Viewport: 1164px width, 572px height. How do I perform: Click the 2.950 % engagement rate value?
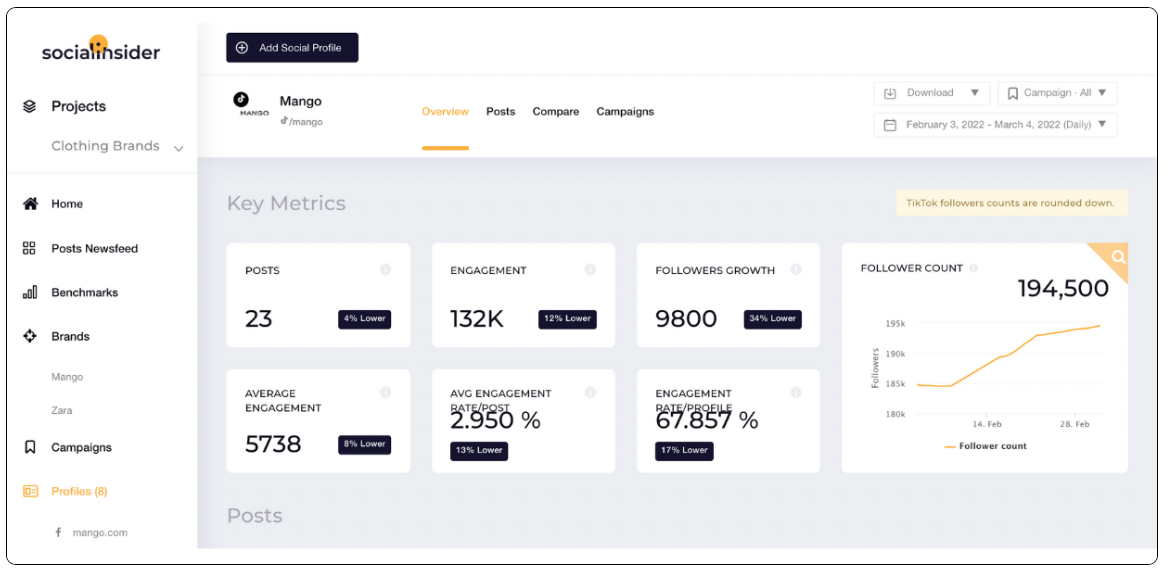495,421
